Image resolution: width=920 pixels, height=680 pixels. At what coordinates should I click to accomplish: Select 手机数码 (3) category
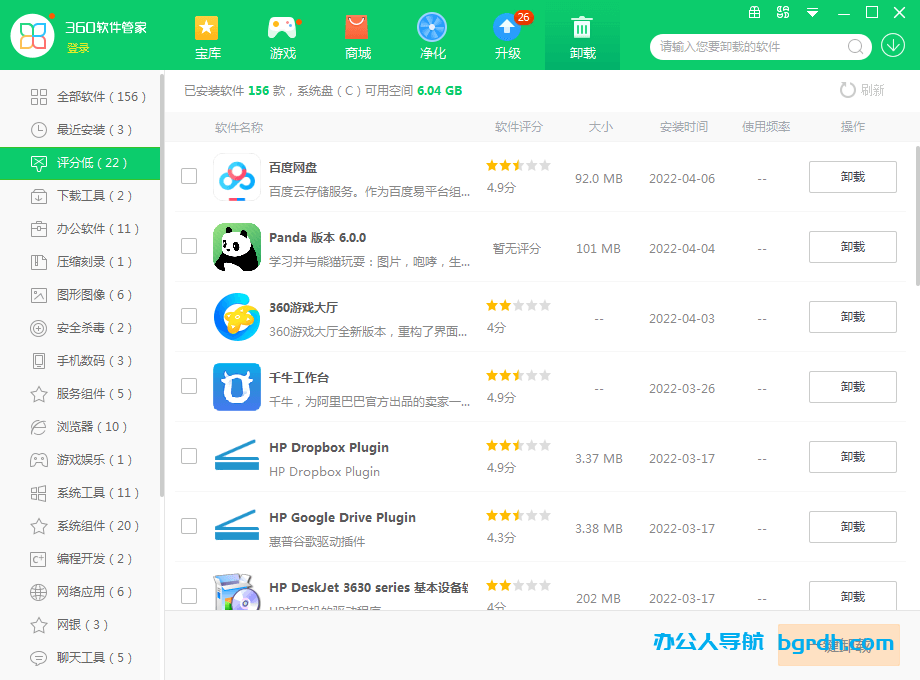click(80, 361)
